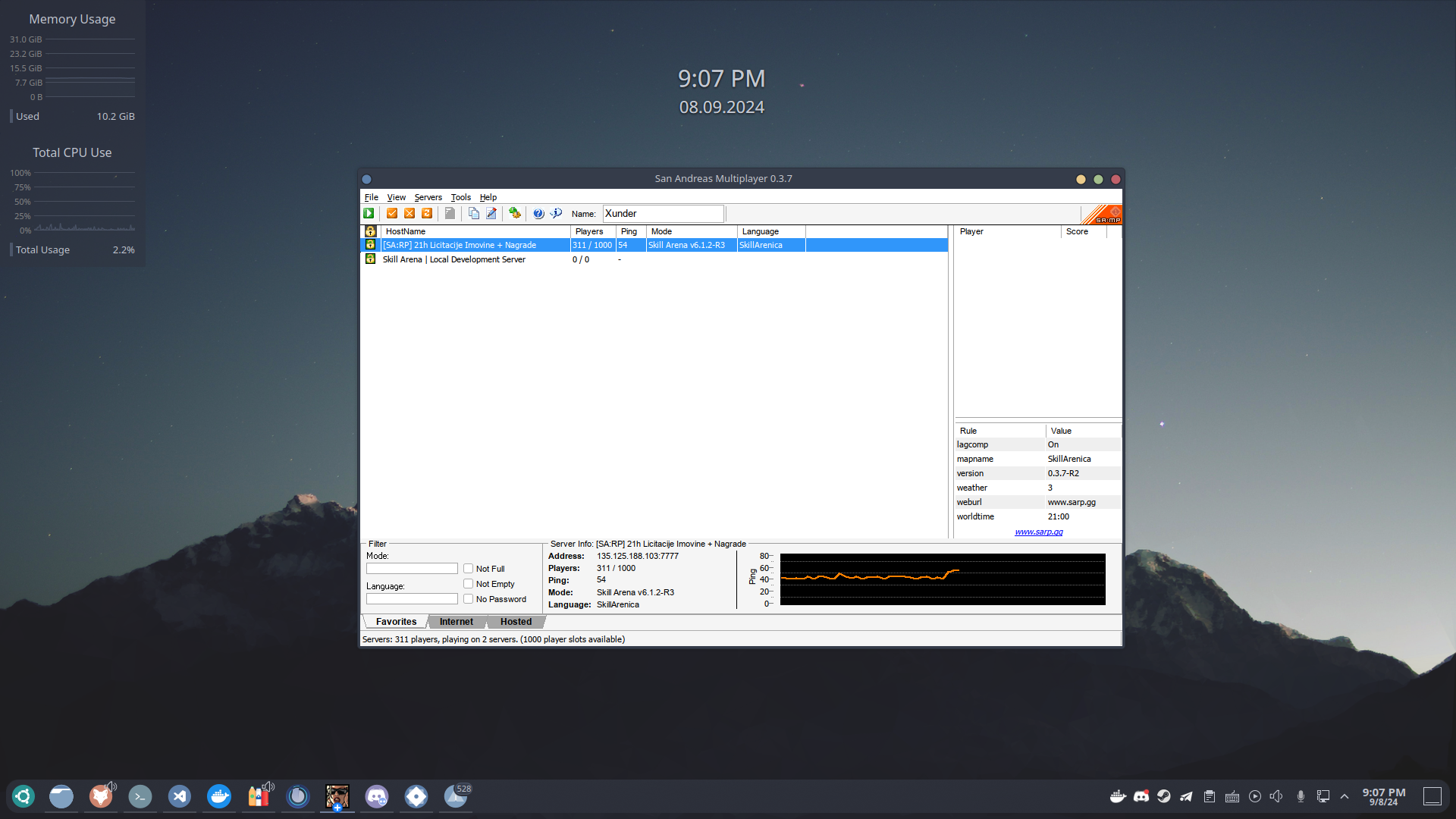Click the padlock column header icon

tap(371, 231)
